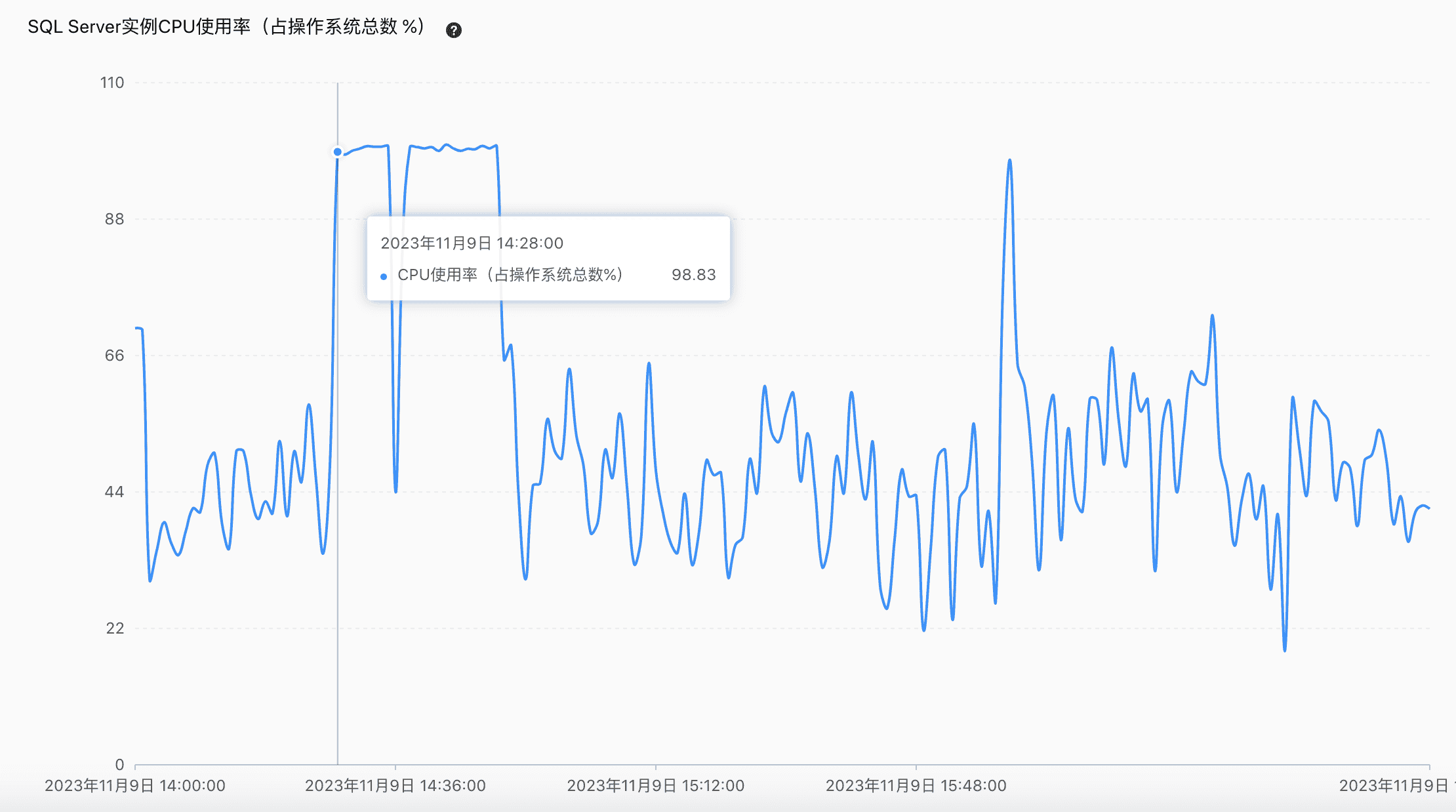Click the 98.83 value in the tooltip
The image size is (1456, 812).
(693, 275)
